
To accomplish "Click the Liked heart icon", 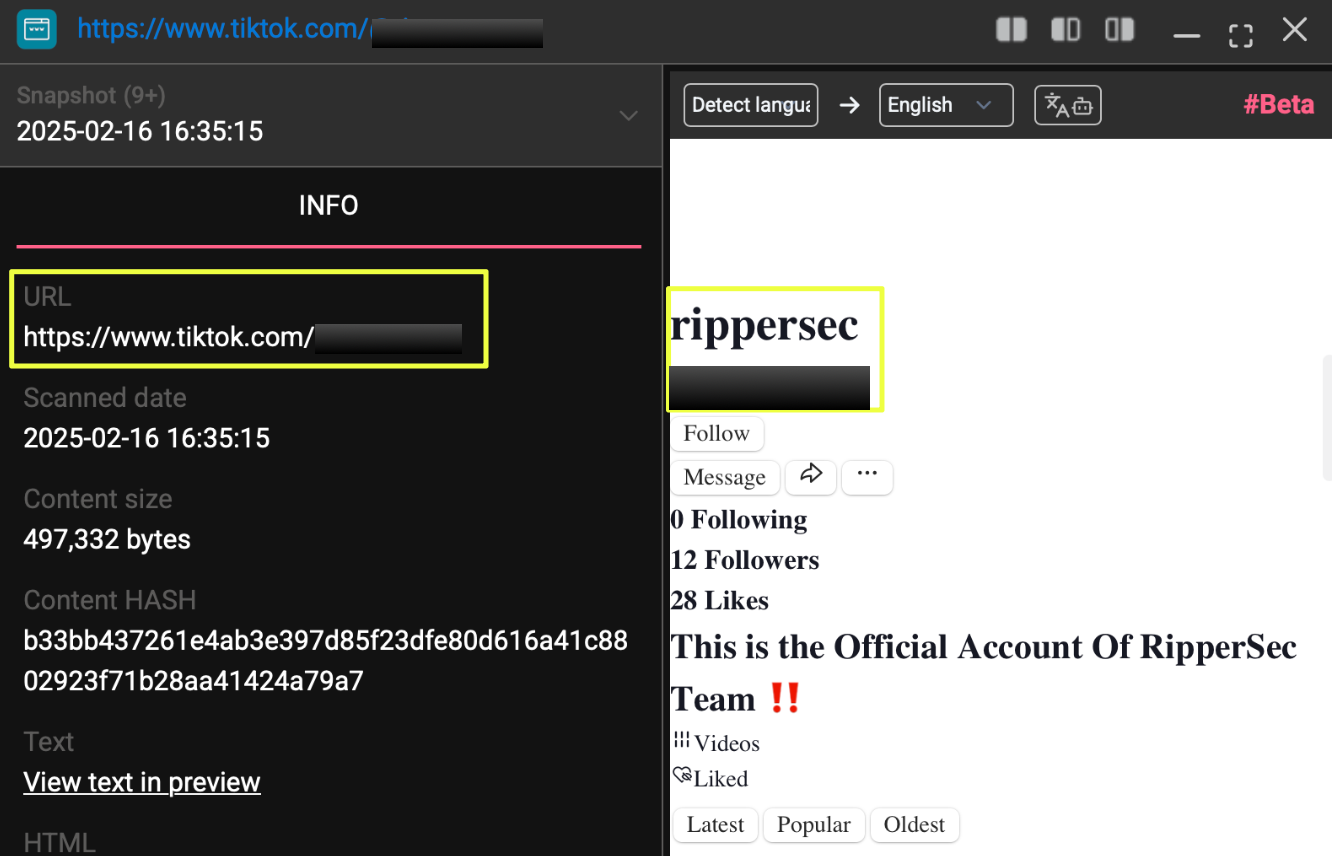I will pos(683,776).
